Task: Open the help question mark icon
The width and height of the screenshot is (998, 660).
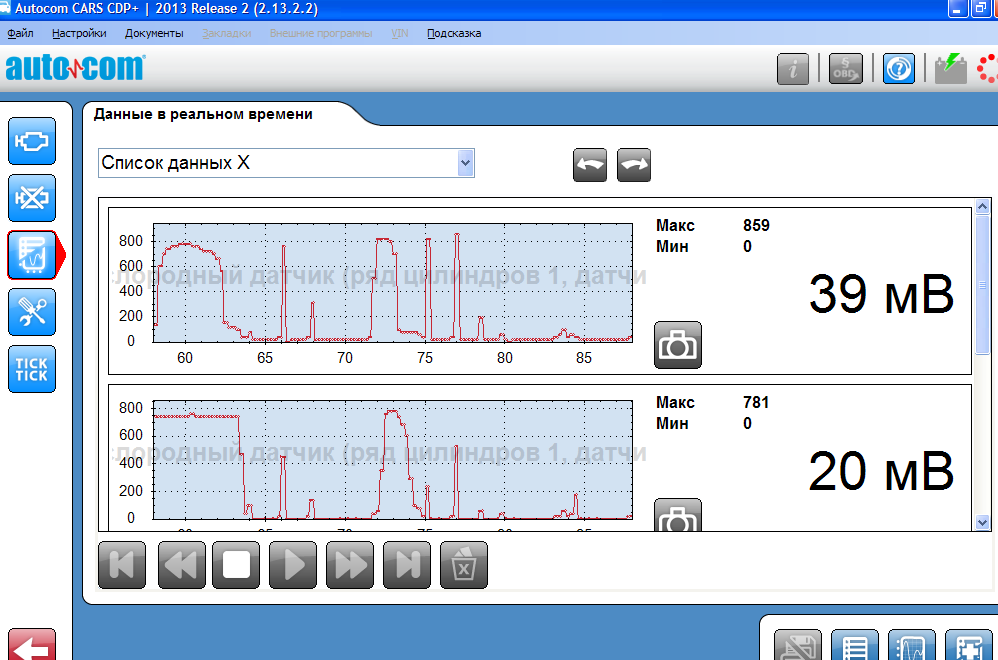Action: (x=898, y=68)
